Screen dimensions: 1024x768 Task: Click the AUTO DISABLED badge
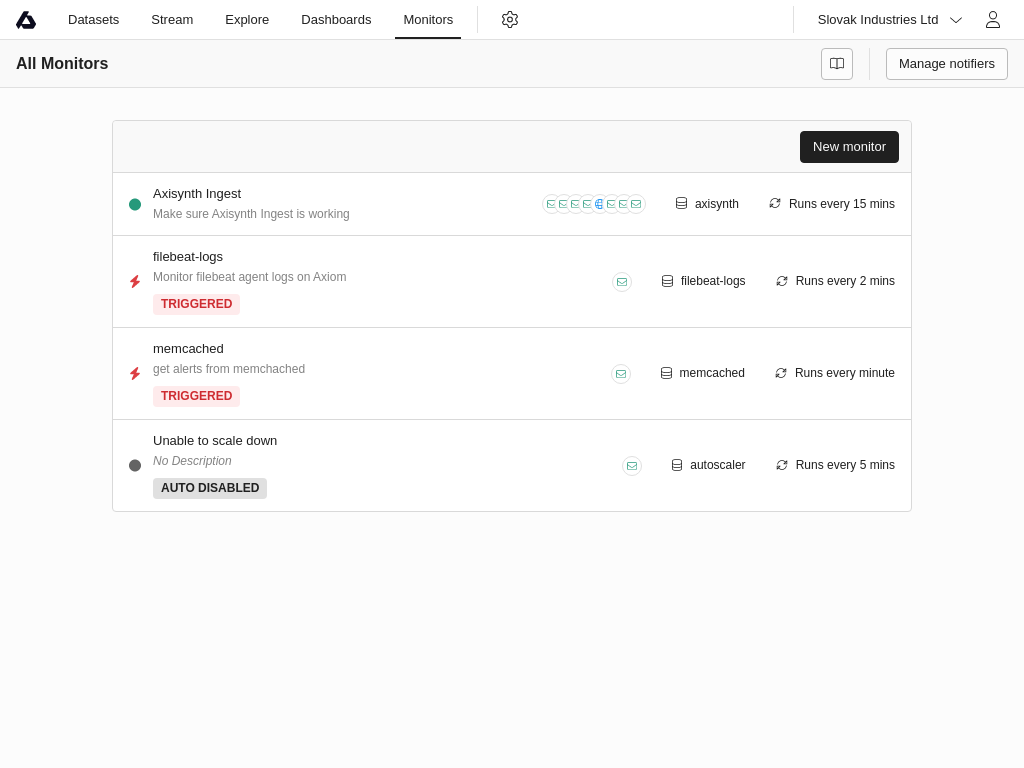pyautogui.click(x=210, y=488)
